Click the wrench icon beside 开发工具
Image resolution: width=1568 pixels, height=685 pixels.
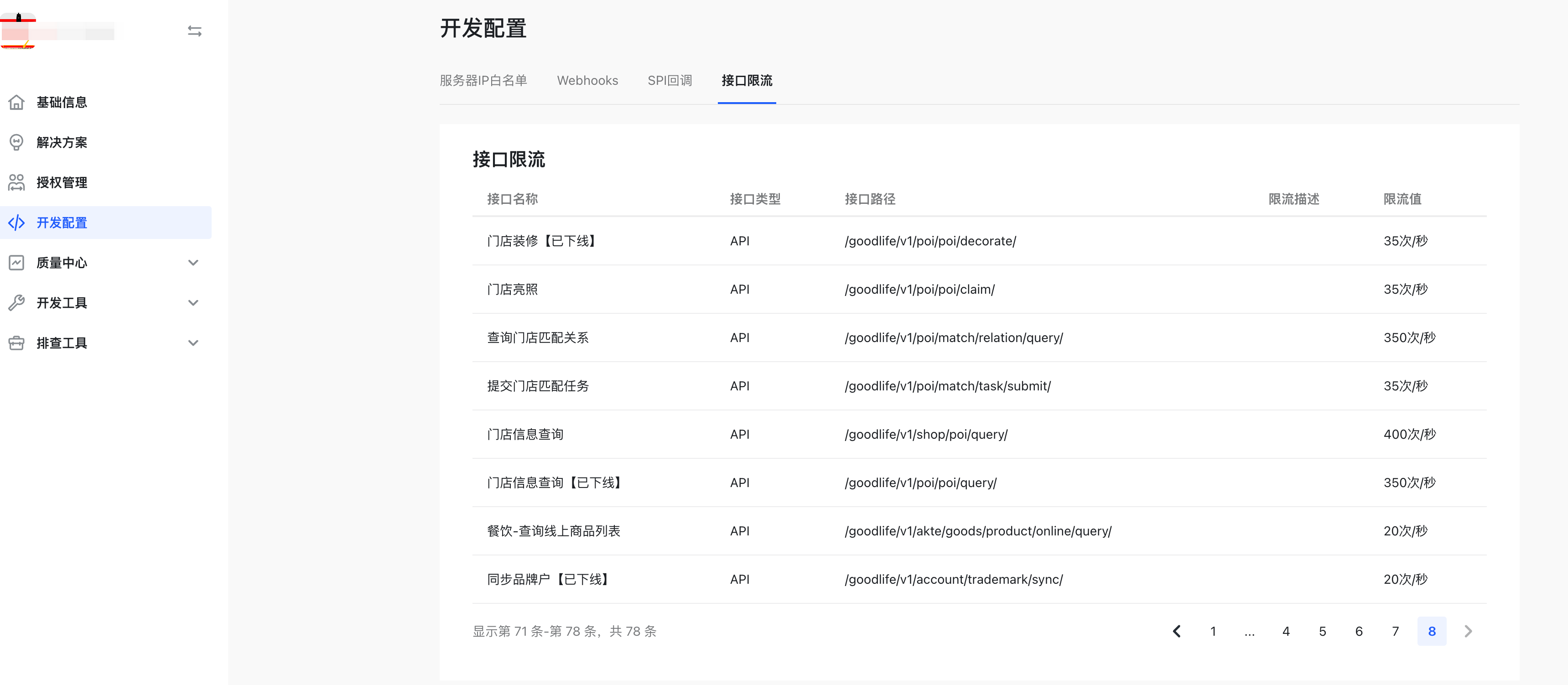[x=16, y=303]
